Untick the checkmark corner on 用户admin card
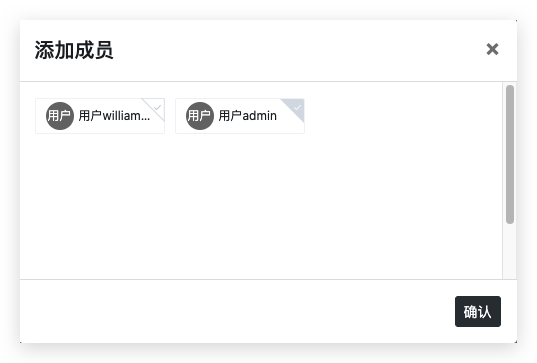Screen dimensions: 537x363 tap(297, 108)
